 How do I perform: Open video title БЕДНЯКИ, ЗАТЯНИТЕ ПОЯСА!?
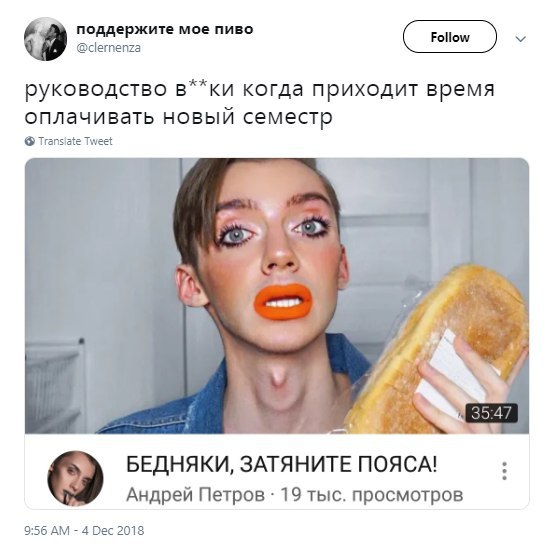tap(281, 464)
